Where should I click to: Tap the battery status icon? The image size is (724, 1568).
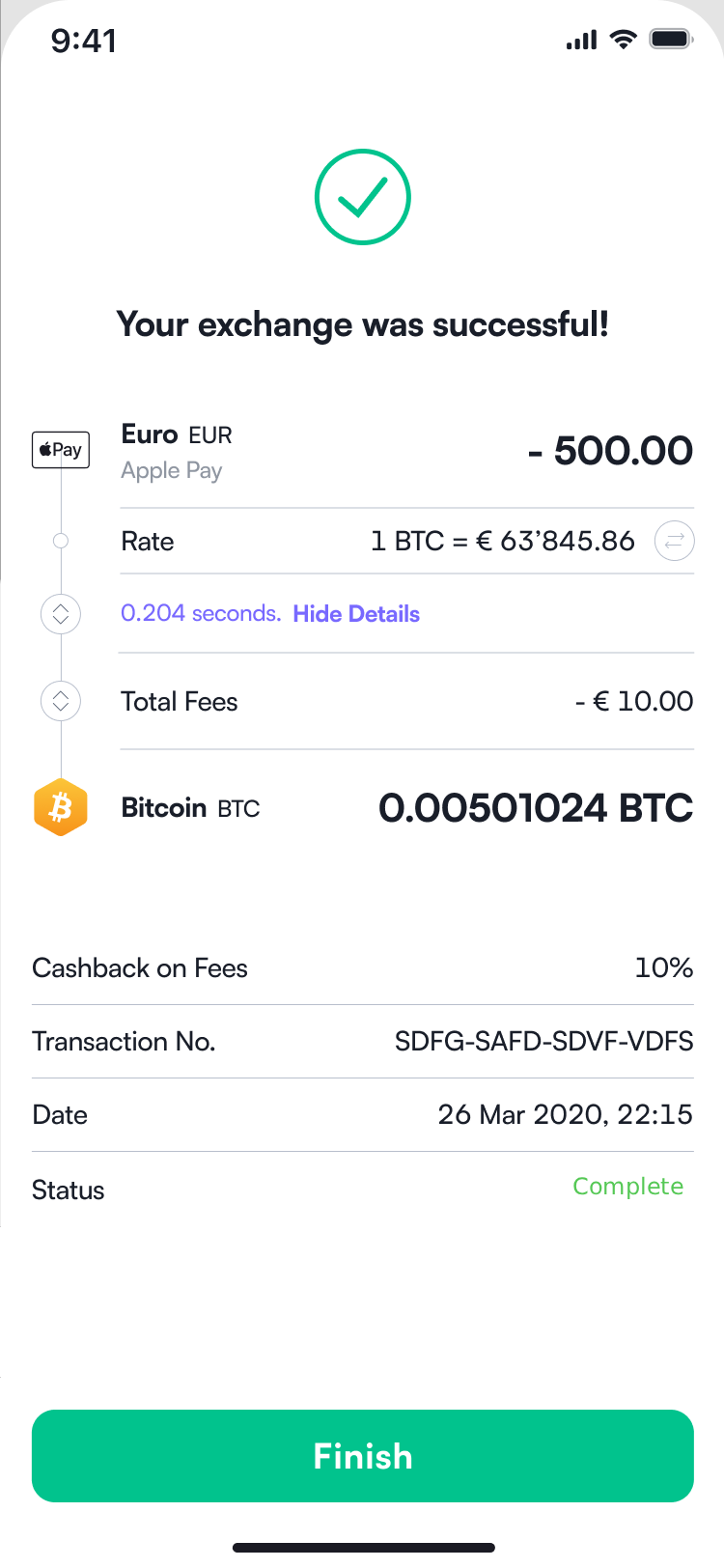pyautogui.click(x=671, y=40)
